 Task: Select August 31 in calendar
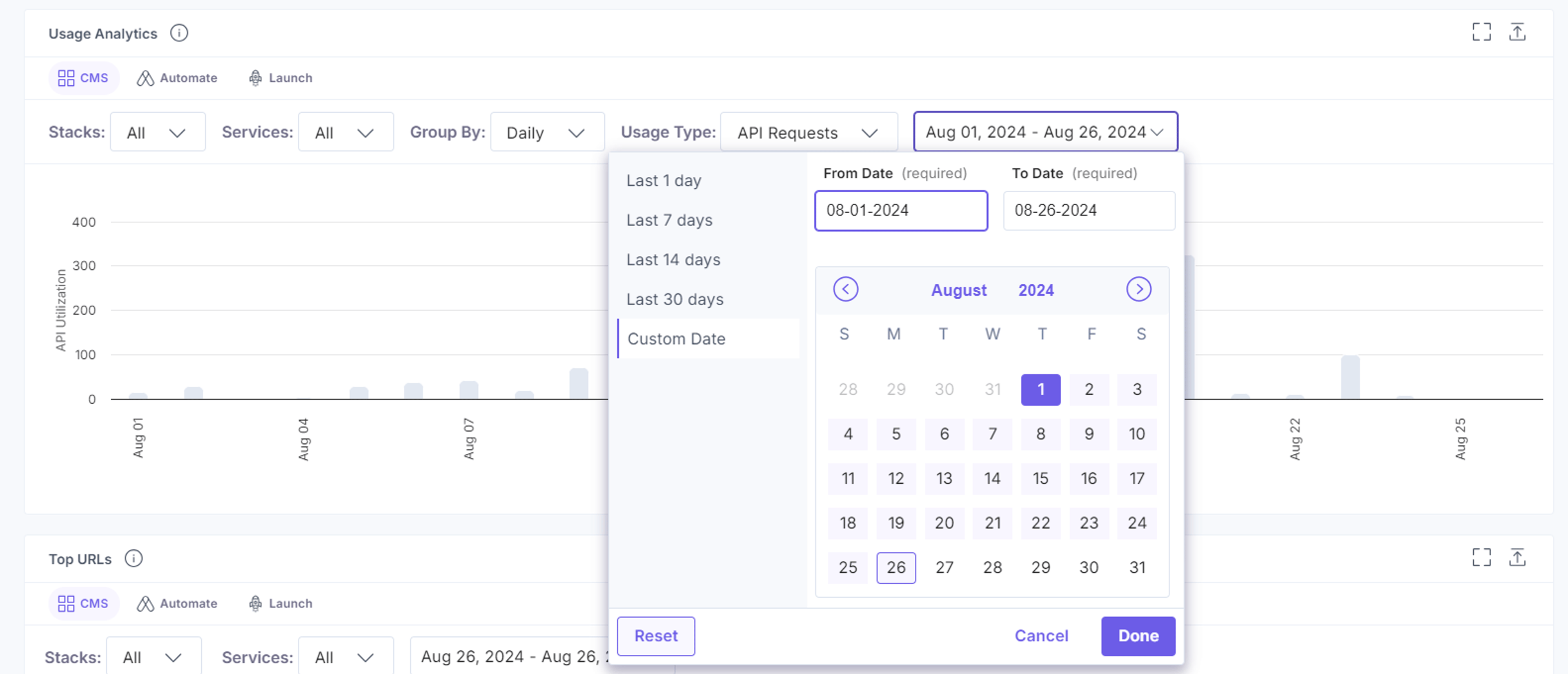(1136, 567)
